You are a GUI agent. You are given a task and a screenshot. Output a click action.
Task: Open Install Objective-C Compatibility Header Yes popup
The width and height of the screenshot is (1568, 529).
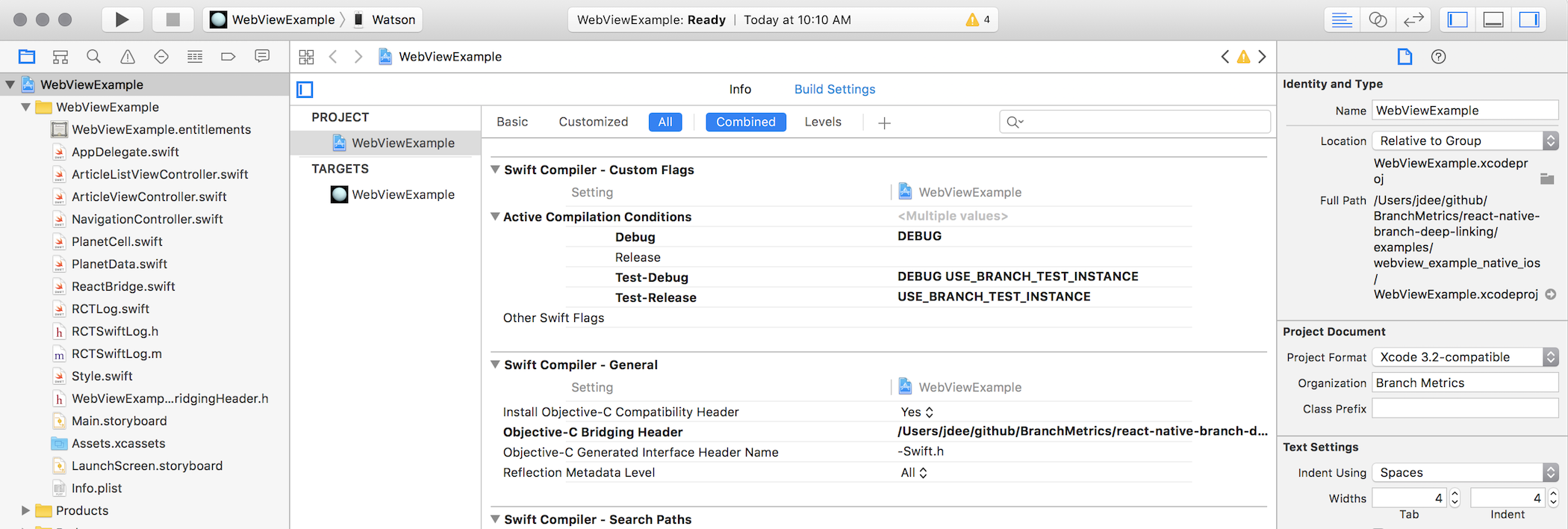point(917,412)
